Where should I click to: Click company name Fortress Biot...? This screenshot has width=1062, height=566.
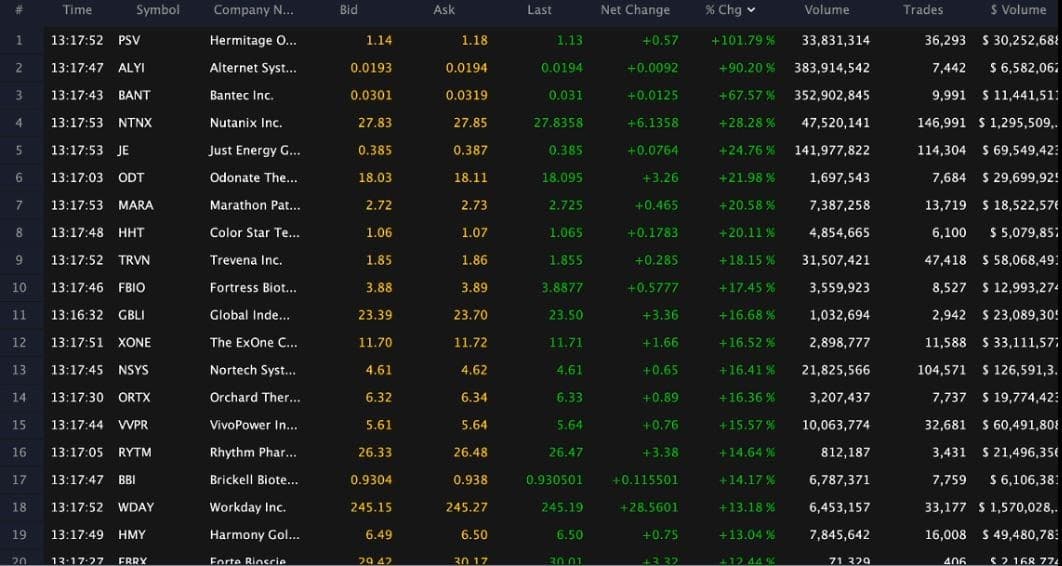point(253,288)
